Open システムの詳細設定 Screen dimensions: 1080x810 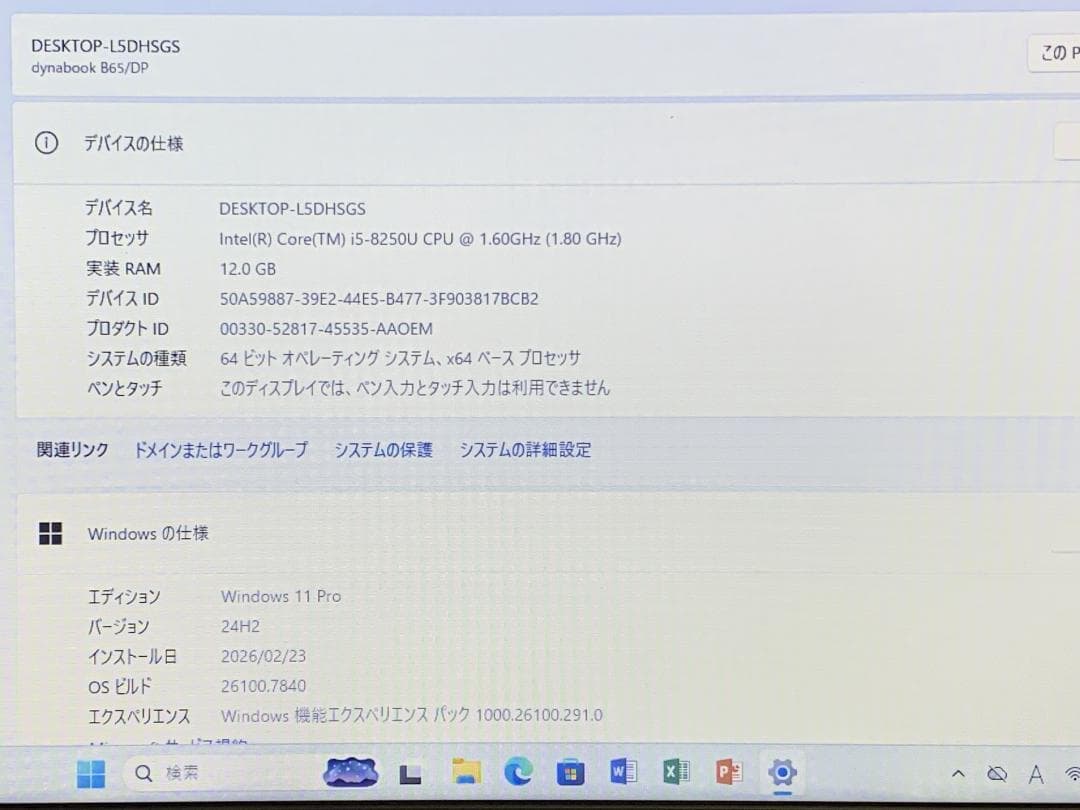click(526, 450)
